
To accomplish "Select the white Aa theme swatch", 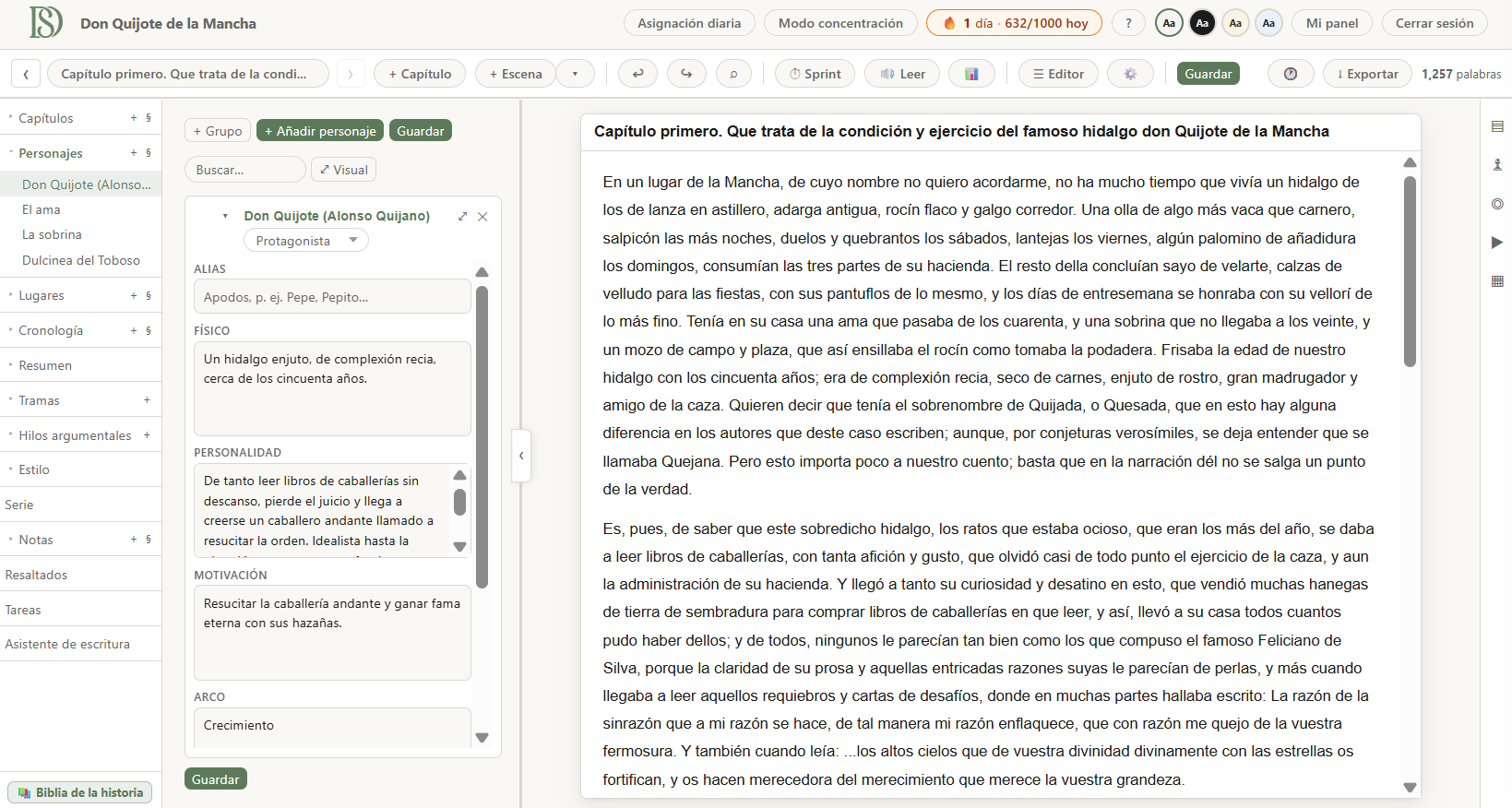I will coord(1169,23).
